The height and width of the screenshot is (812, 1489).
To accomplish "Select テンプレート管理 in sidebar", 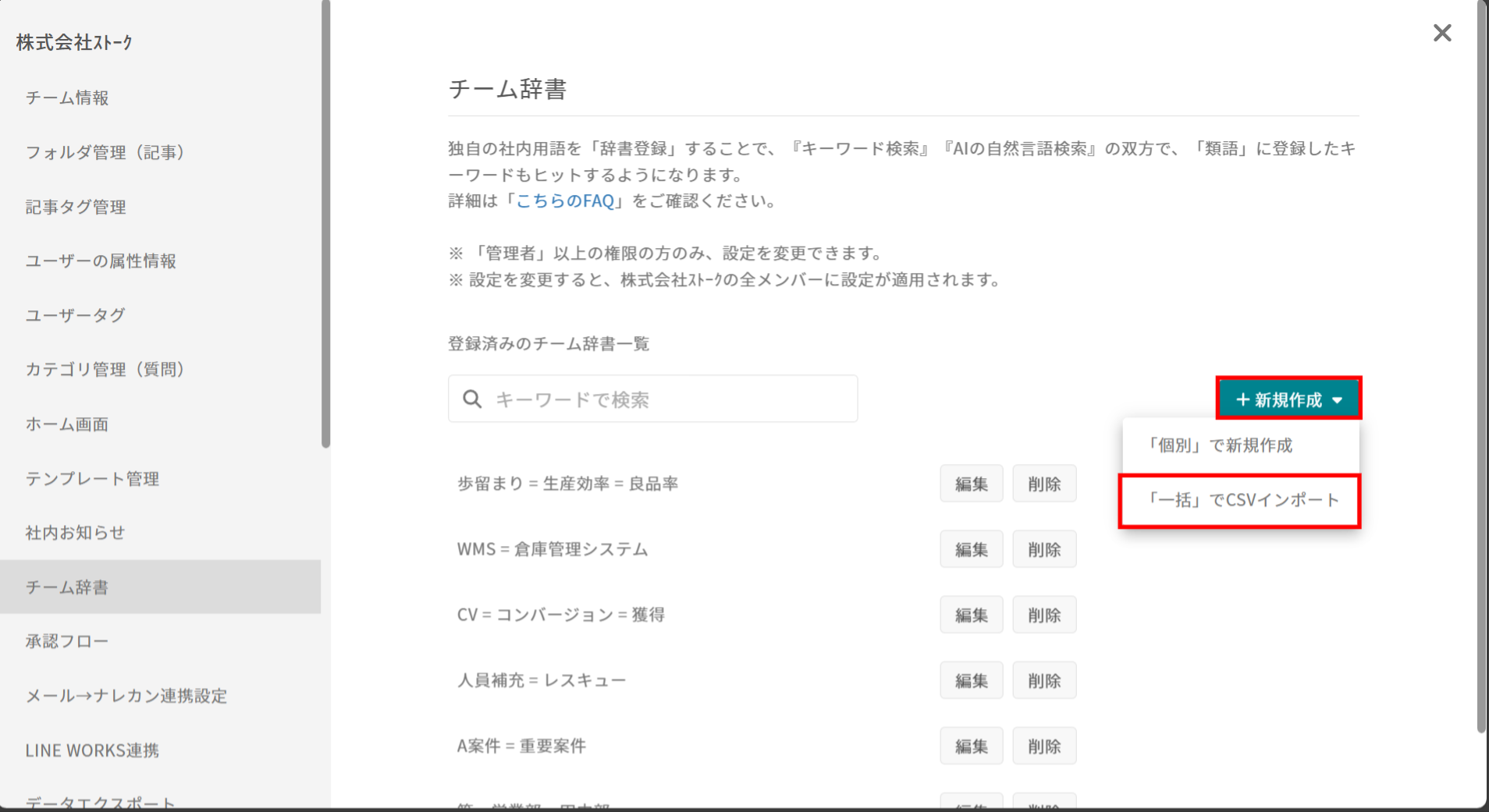I will coord(92,479).
